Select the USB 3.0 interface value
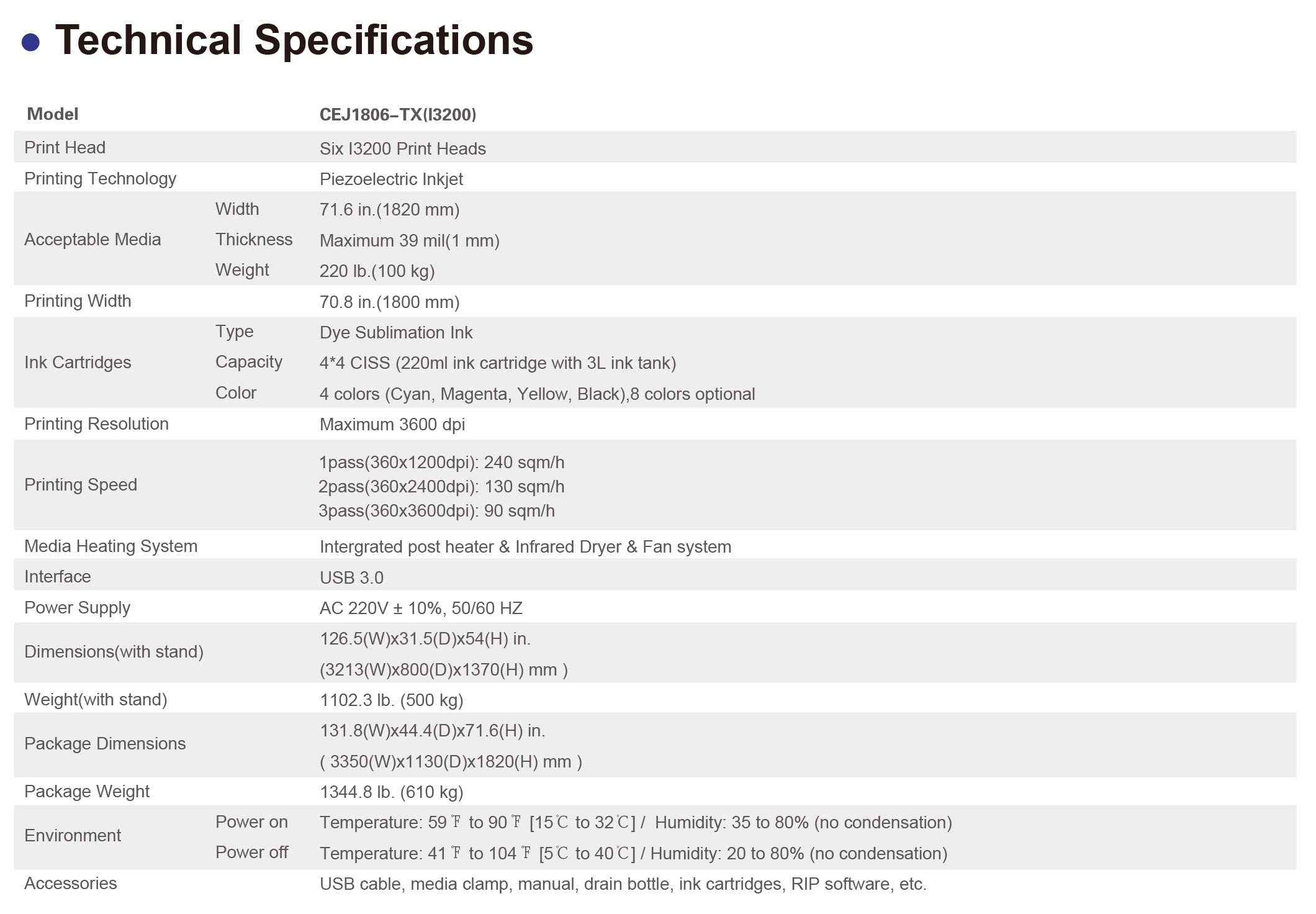This screenshot has height=914, width=1316. [x=351, y=578]
